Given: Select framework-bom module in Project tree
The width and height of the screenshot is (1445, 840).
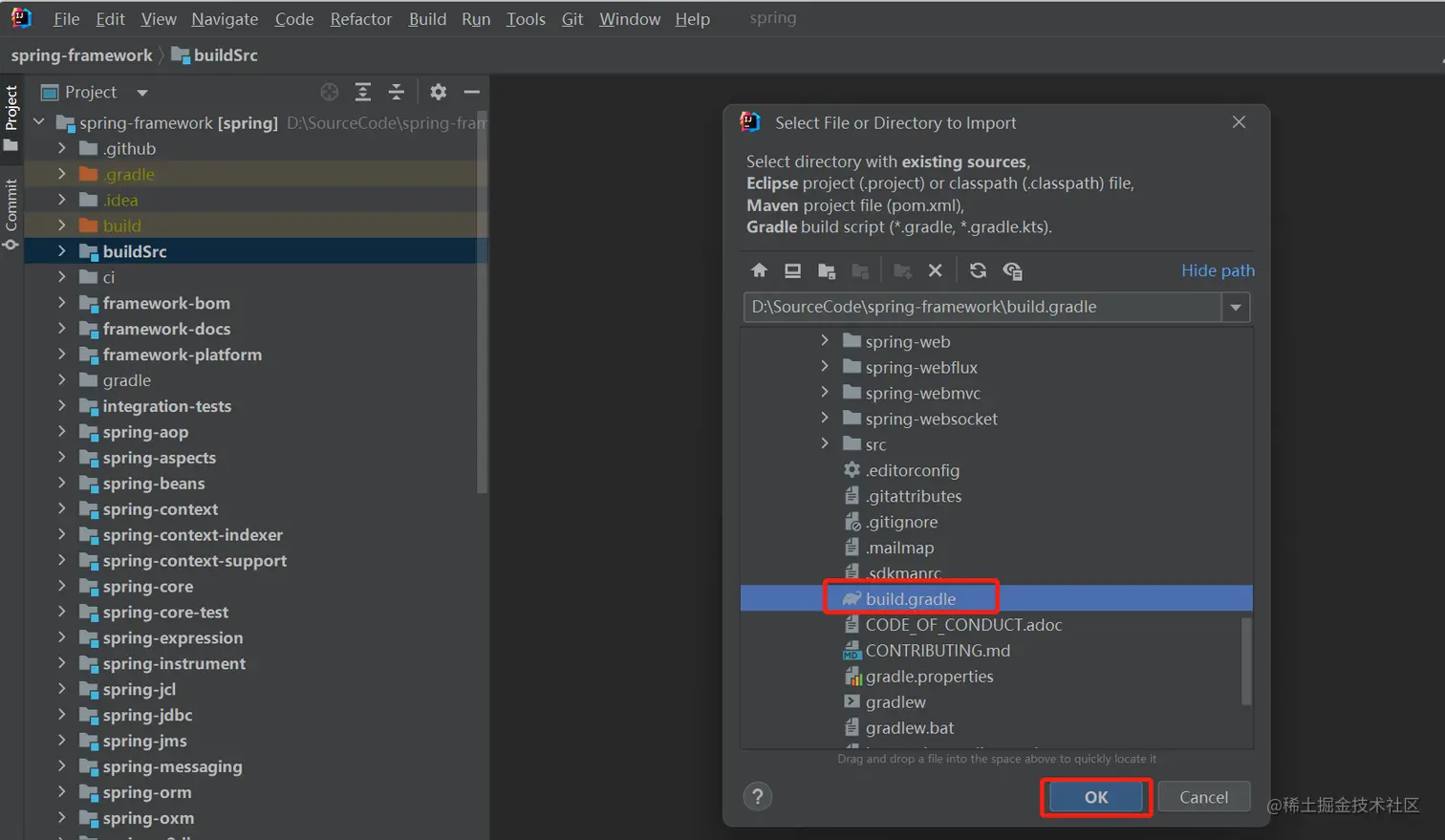Looking at the screenshot, I should coord(166,302).
